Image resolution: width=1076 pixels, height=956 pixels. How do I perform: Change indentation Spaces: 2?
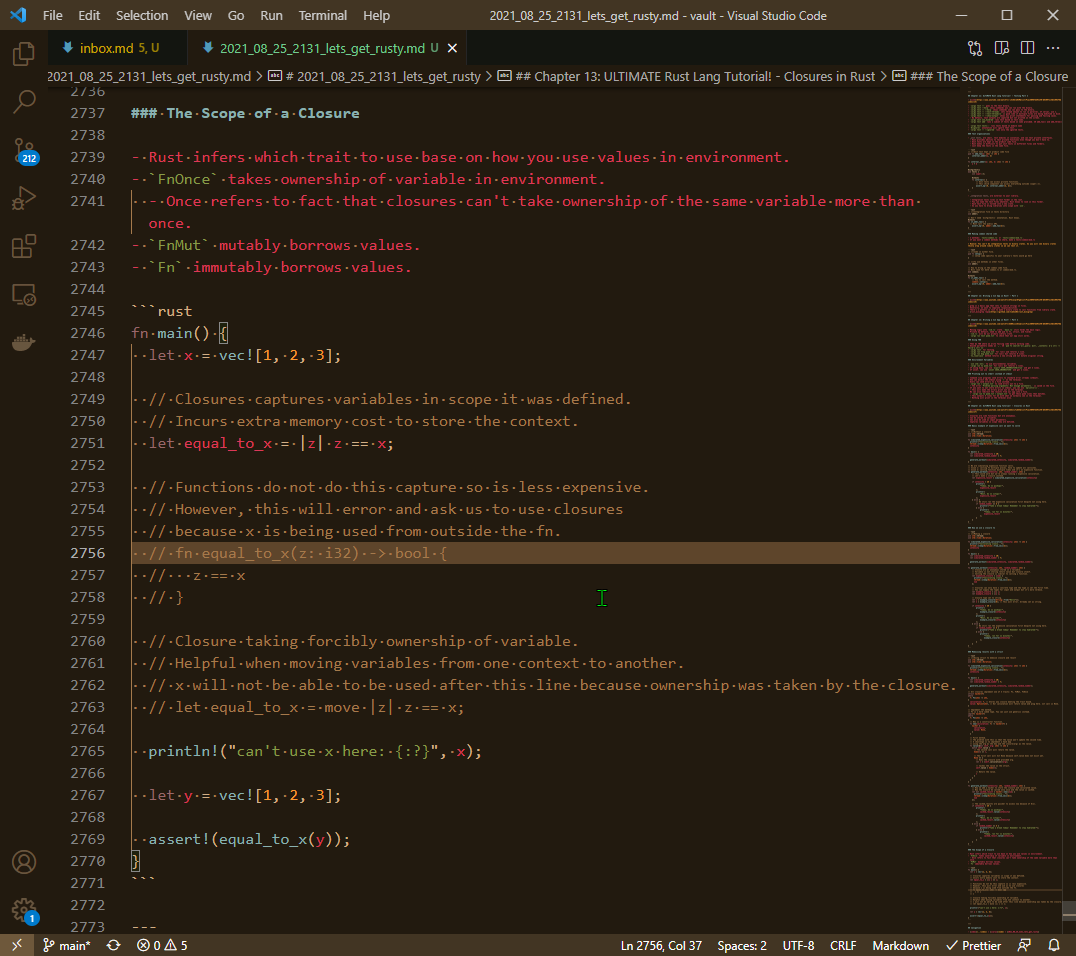click(742, 945)
